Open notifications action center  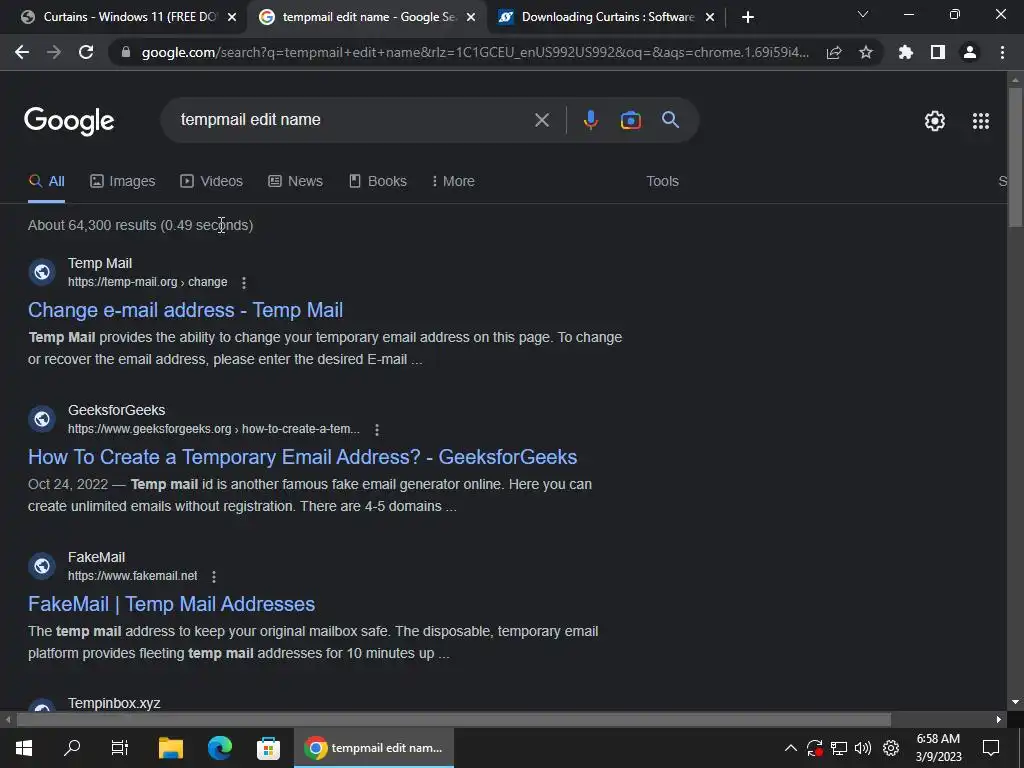(x=991, y=748)
